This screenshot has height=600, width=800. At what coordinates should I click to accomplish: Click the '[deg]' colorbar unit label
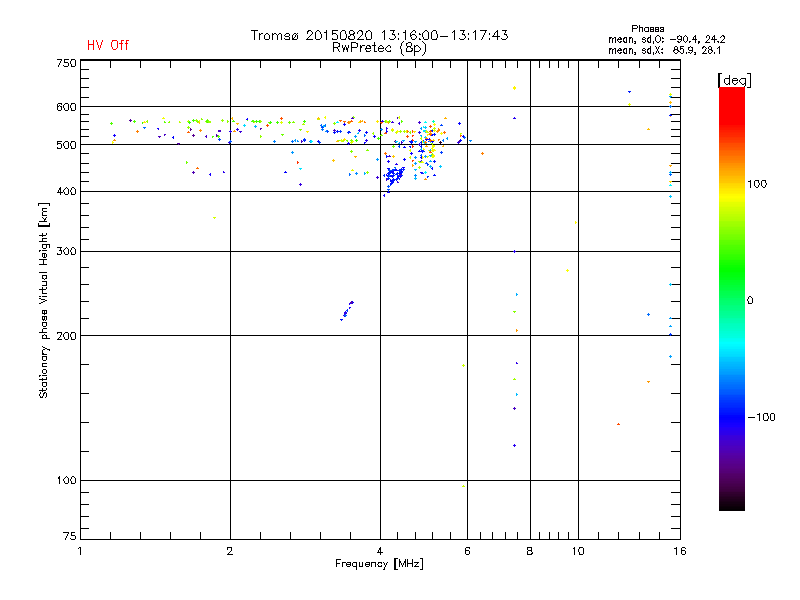click(x=734, y=80)
